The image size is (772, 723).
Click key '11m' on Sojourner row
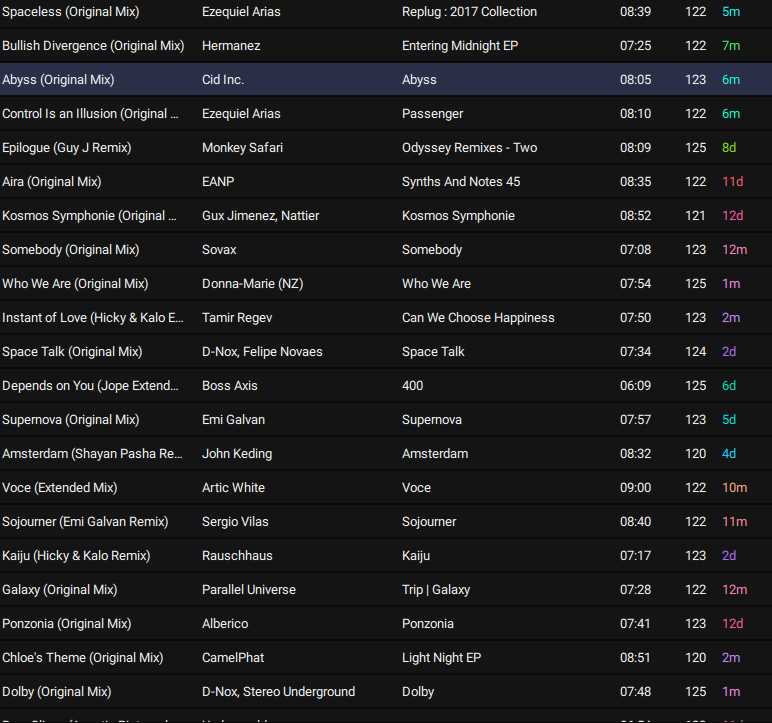click(x=735, y=522)
